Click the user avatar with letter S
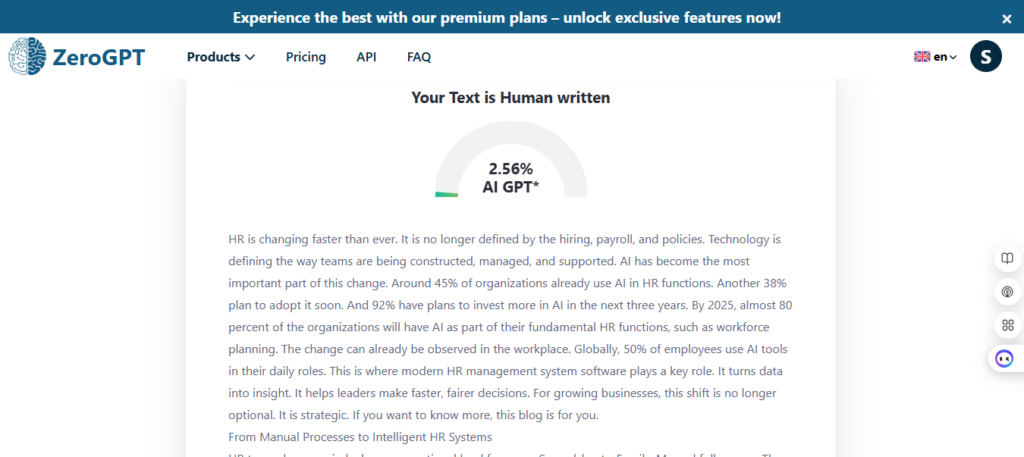The height and width of the screenshot is (457, 1024). pyautogui.click(x=985, y=57)
